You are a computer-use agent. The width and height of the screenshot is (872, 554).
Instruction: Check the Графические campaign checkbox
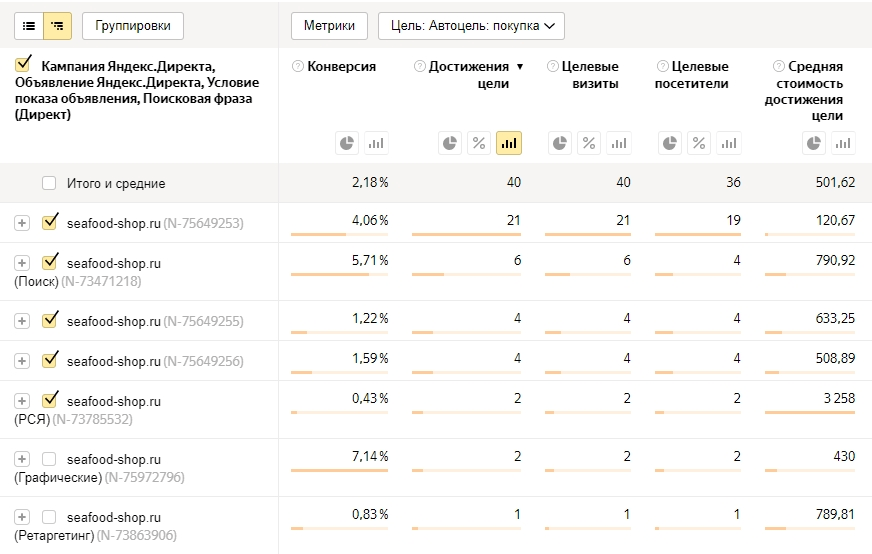coord(49,459)
